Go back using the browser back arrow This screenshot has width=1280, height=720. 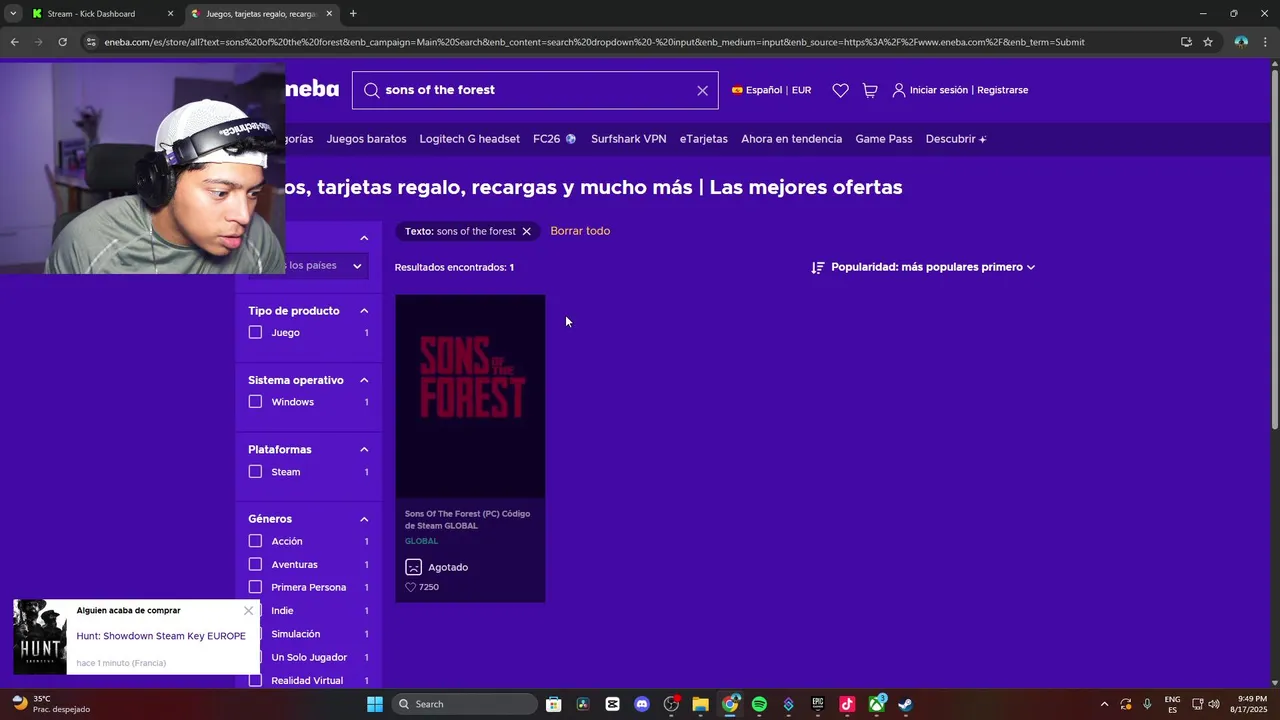click(14, 42)
